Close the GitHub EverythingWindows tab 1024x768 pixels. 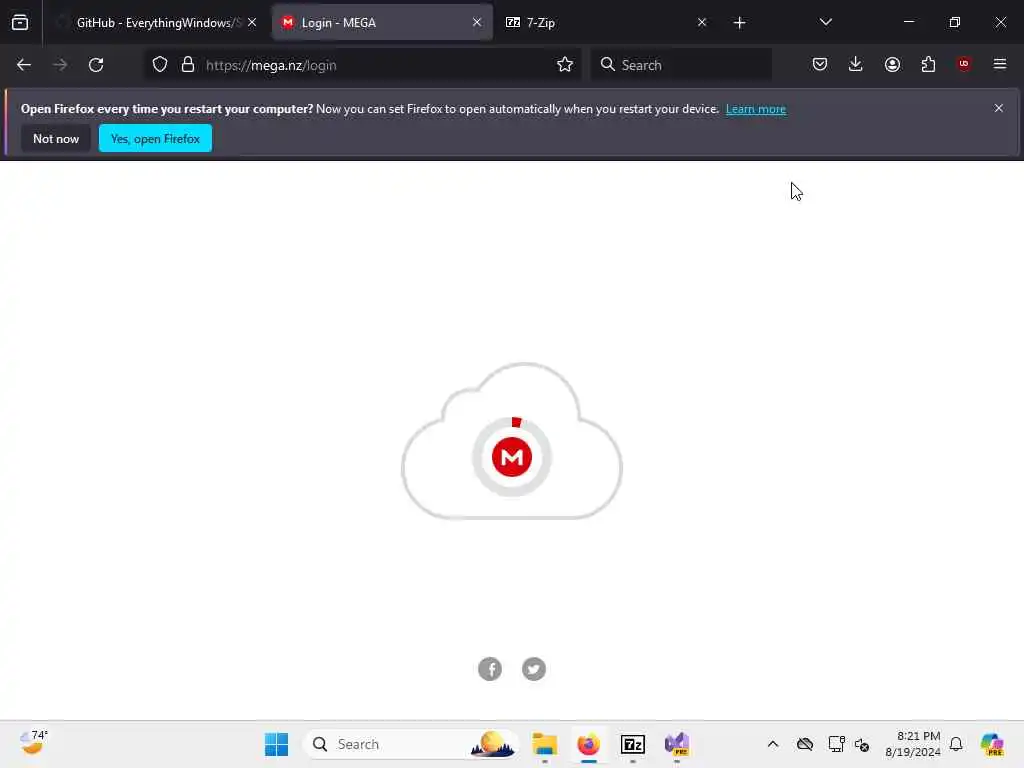coord(252,22)
